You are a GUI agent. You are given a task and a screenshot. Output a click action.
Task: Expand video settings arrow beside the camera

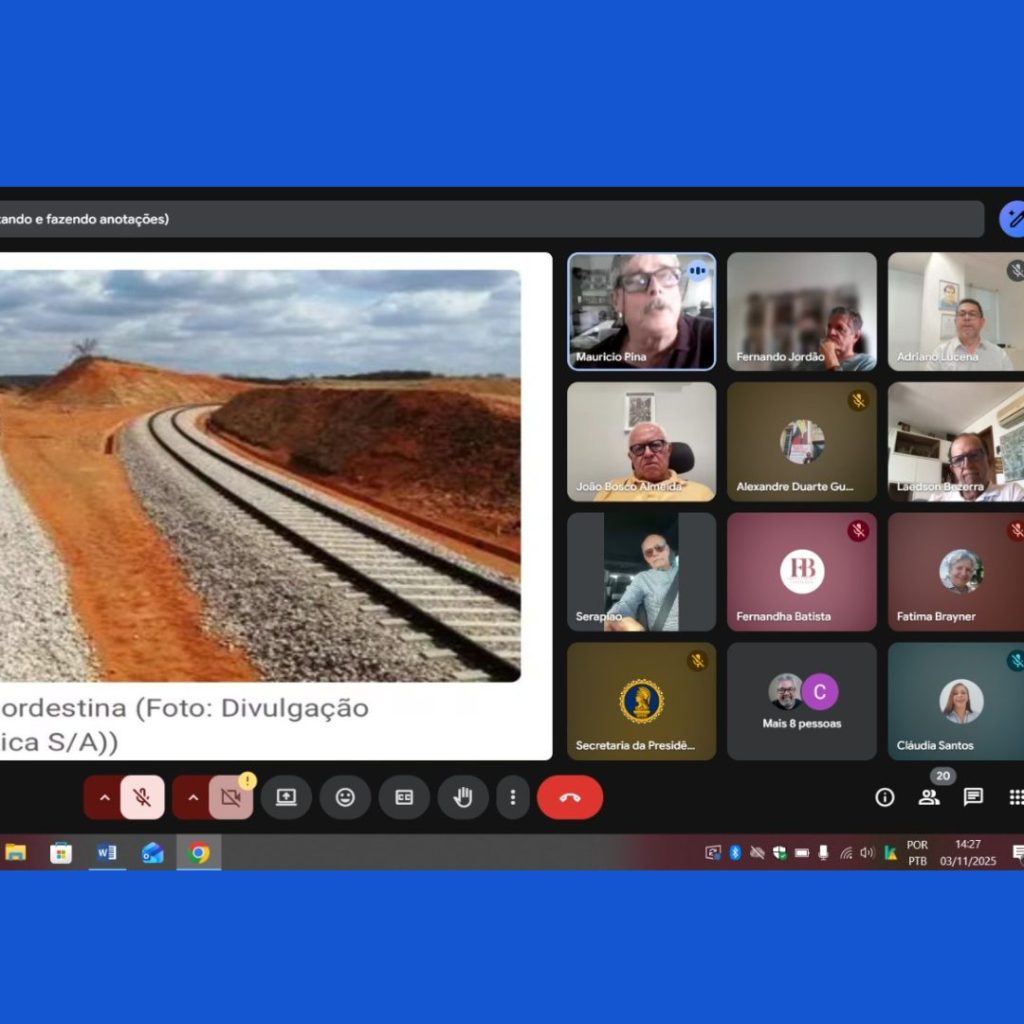click(193, 797)
